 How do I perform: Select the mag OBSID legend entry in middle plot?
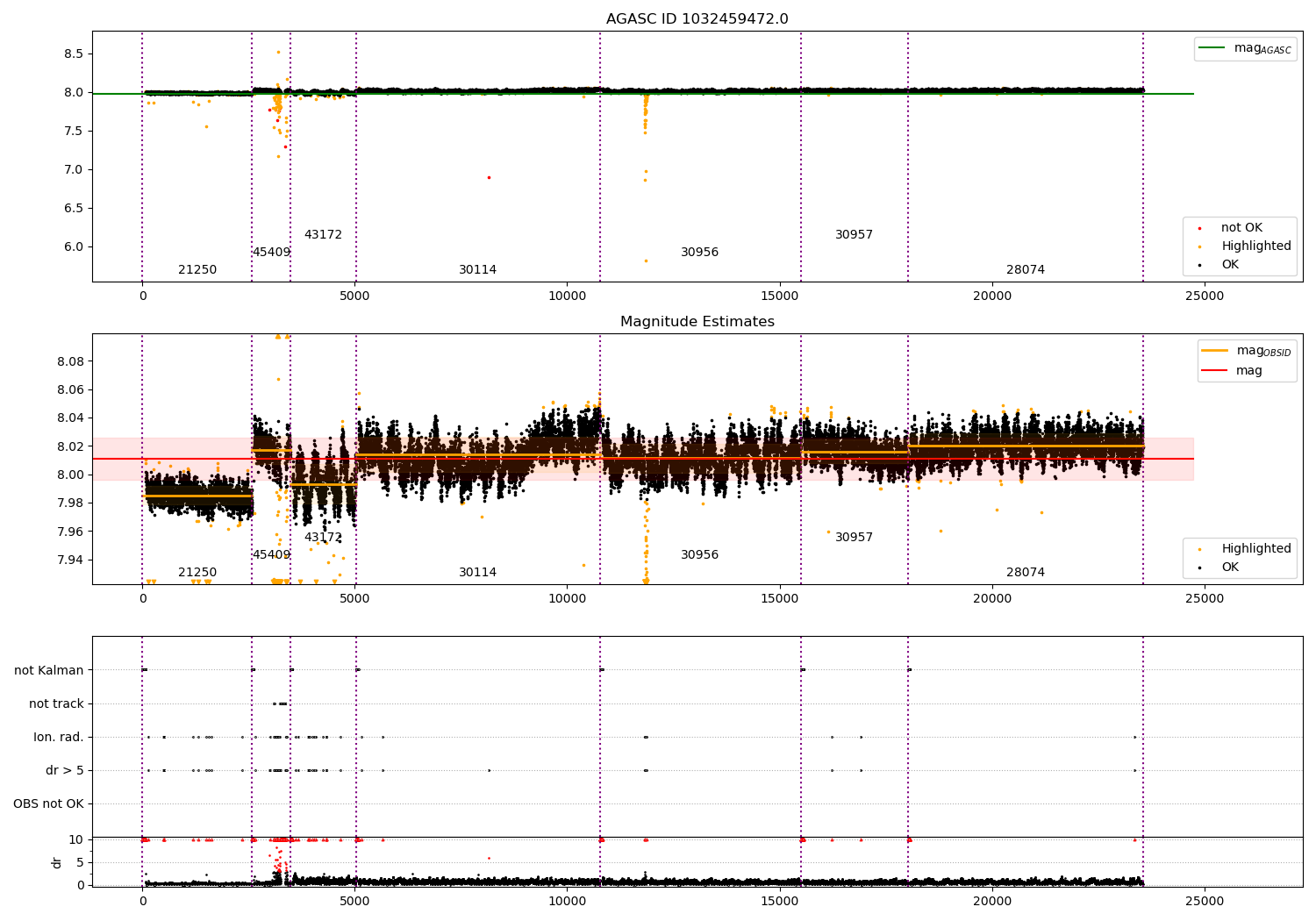(1247, 352)
